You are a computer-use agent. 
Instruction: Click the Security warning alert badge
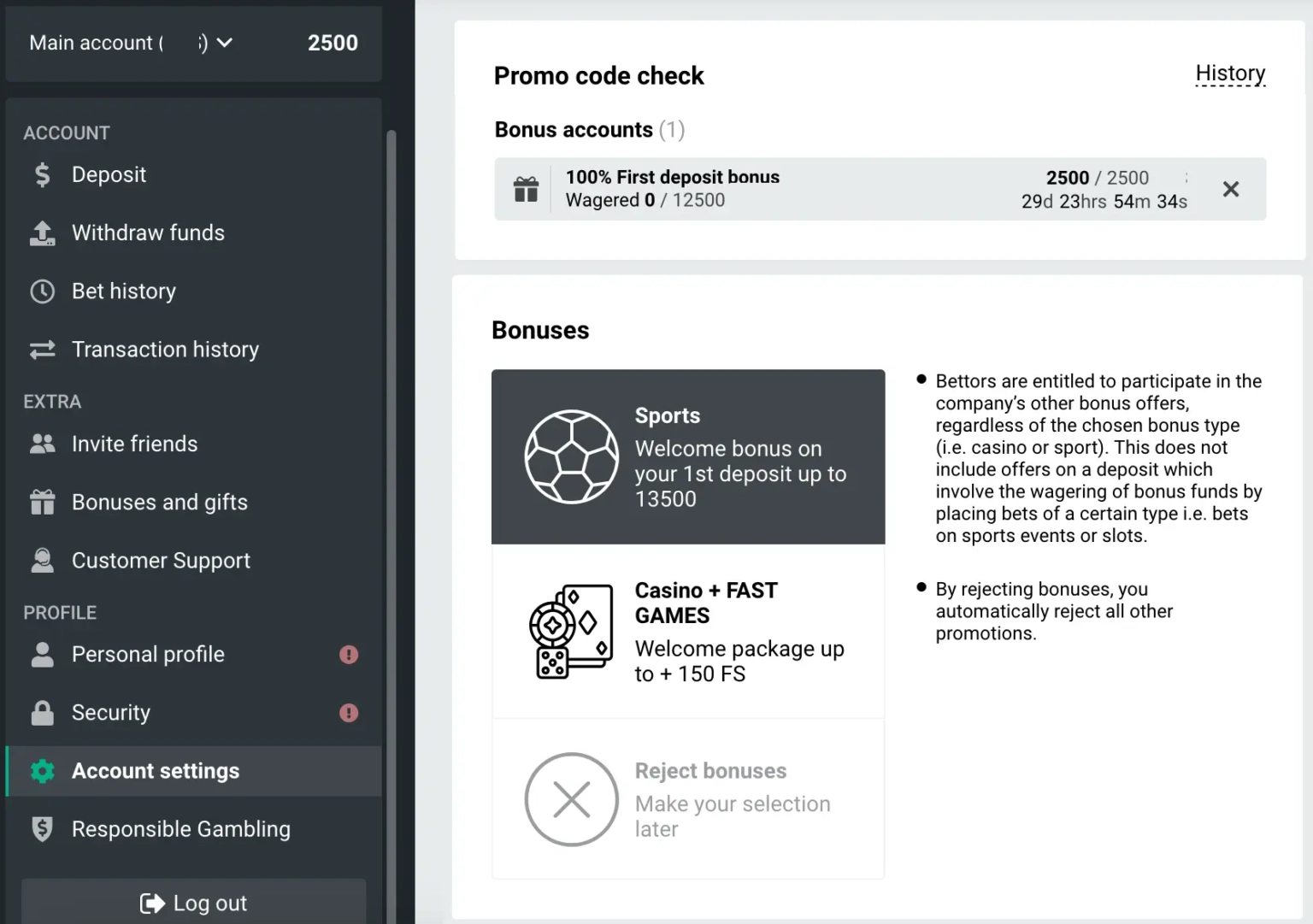click(349, 712)
